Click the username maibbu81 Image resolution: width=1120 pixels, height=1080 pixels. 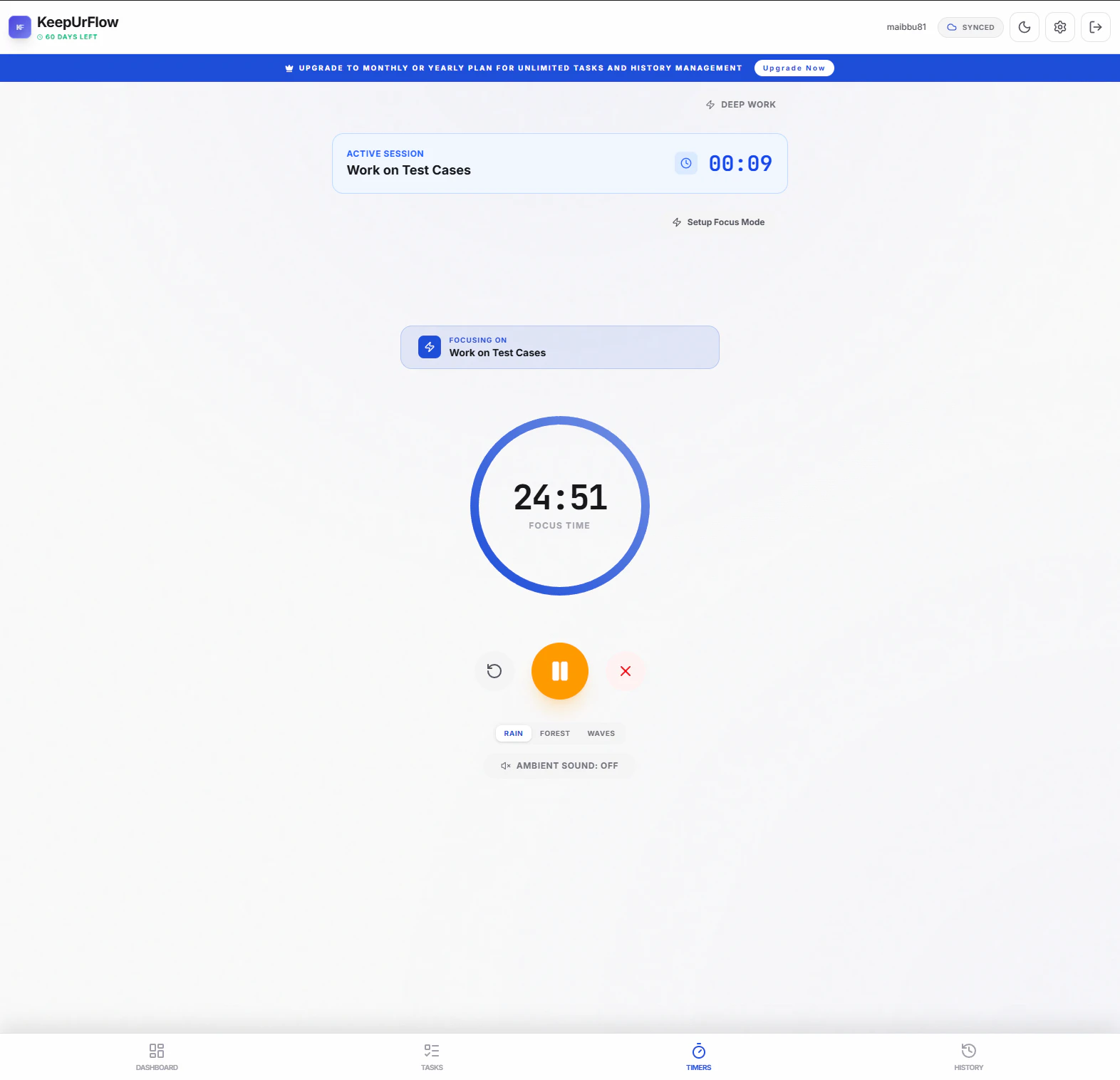[x=906, y=27]
